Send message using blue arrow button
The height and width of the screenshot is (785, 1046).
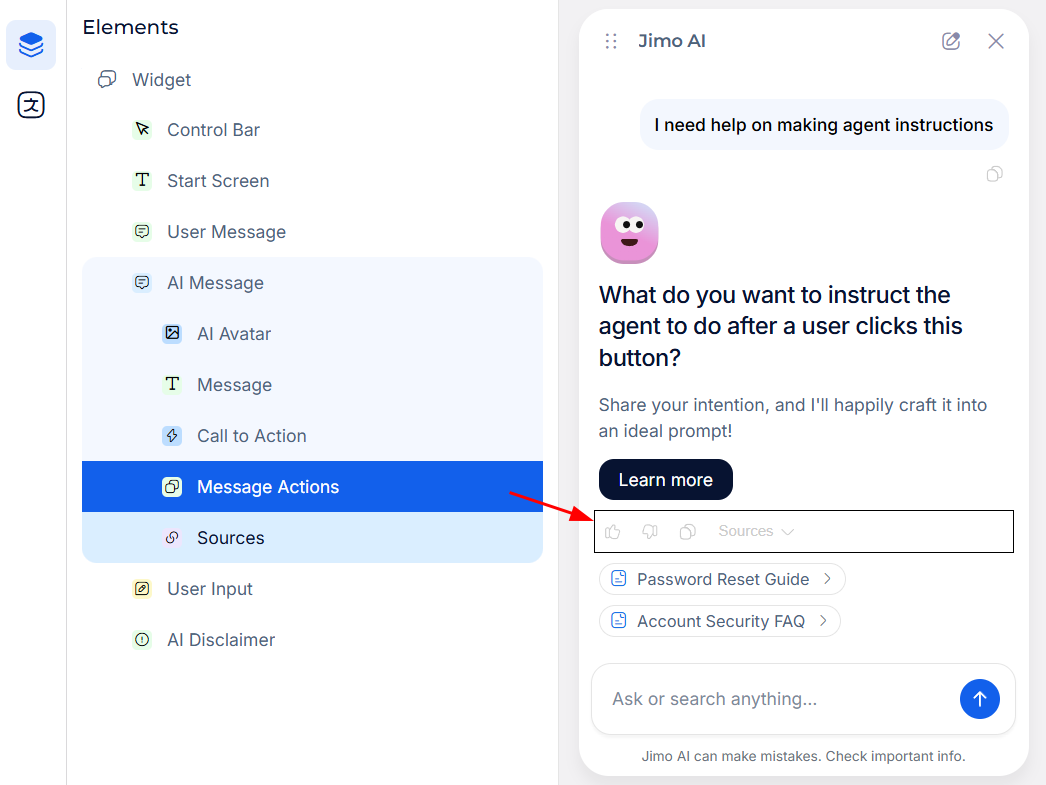point(979,699)
